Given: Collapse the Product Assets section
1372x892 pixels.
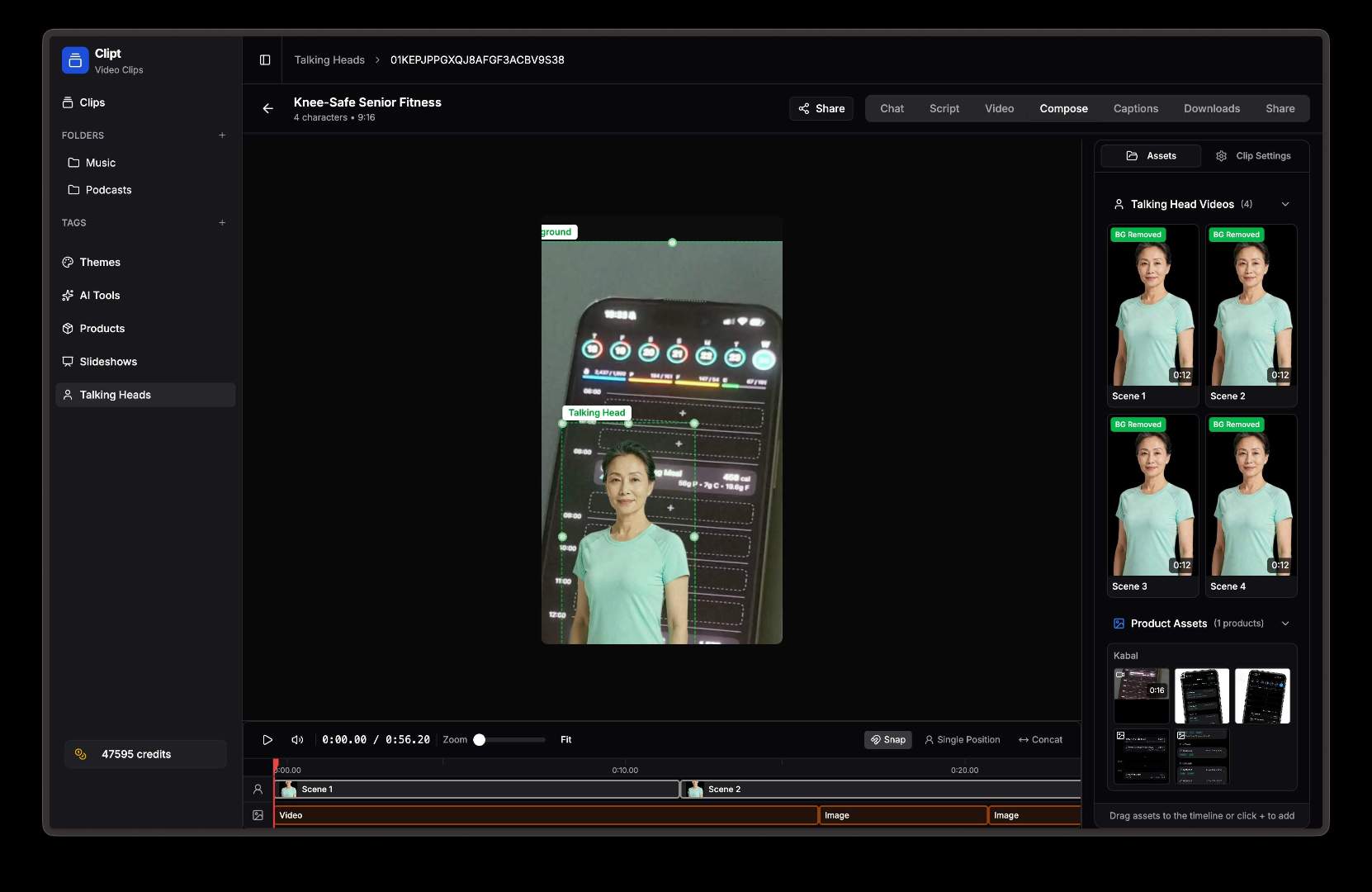Looking at the screenshot, I should coord(1285,624).
